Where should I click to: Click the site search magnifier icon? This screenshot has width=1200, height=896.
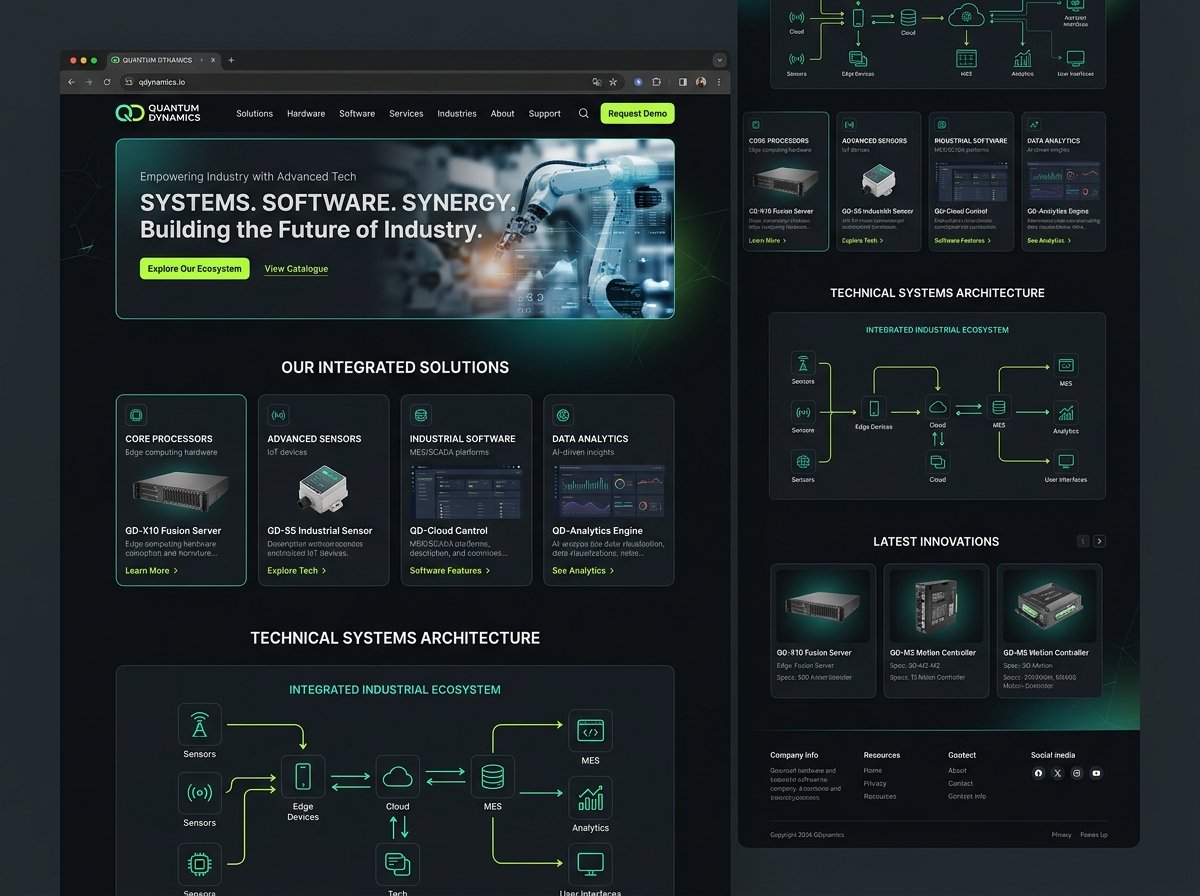(584, 113)
